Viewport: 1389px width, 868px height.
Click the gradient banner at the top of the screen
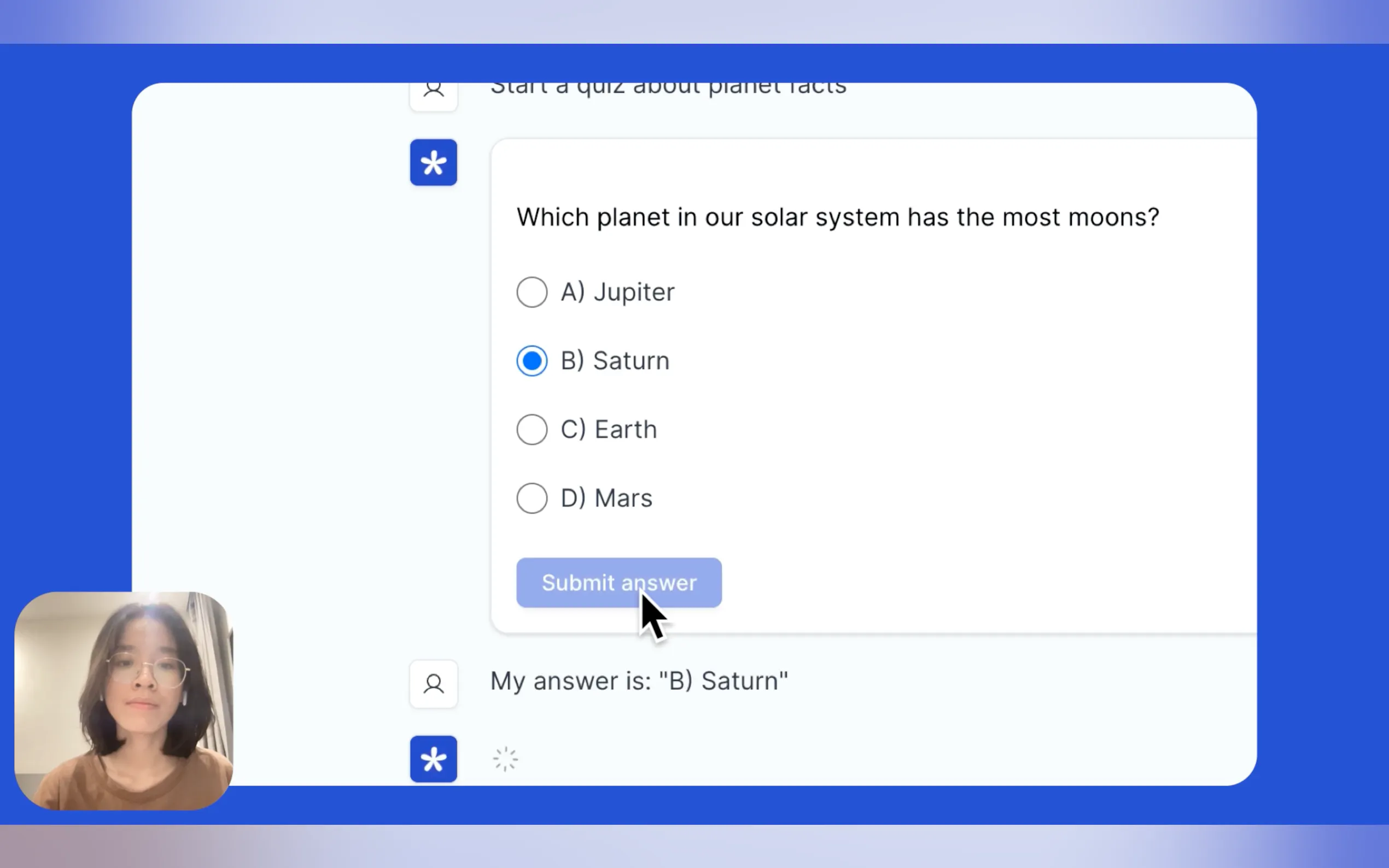694,21
